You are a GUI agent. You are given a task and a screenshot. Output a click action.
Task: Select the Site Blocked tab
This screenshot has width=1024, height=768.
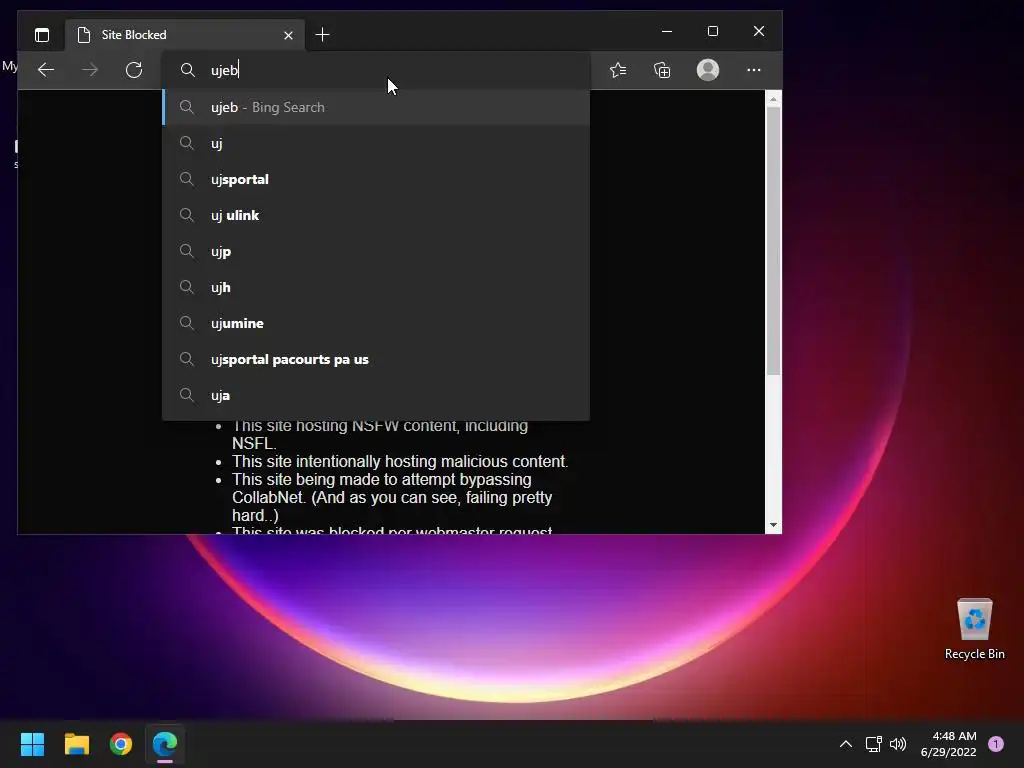[x=185, y=35]
